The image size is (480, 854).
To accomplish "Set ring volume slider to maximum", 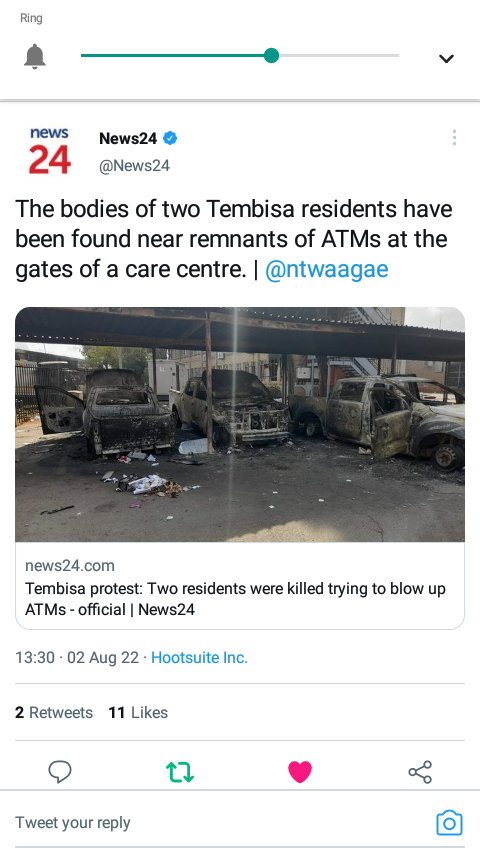I will [x=398, y=56].
